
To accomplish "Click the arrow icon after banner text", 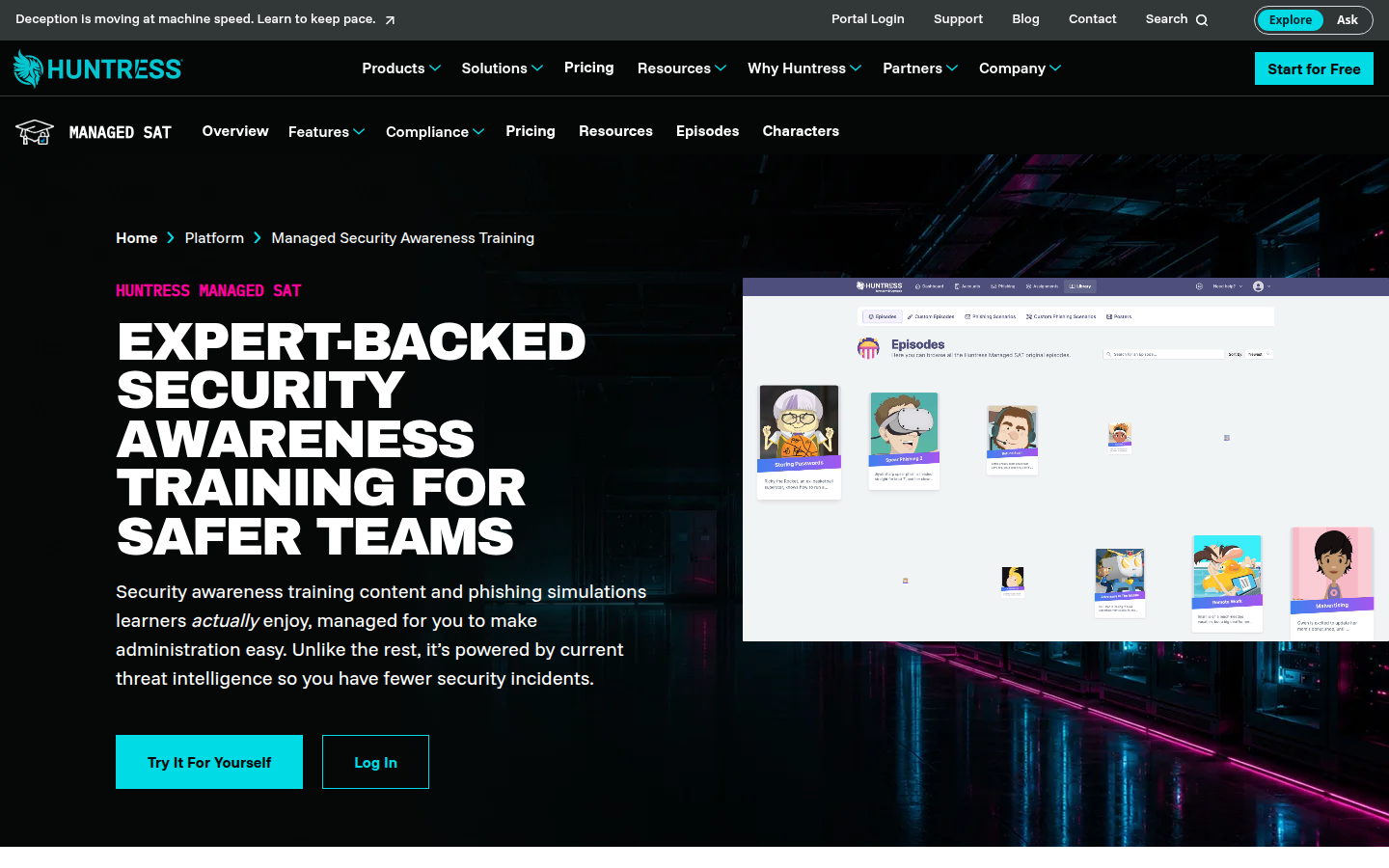I will [390, 19].
